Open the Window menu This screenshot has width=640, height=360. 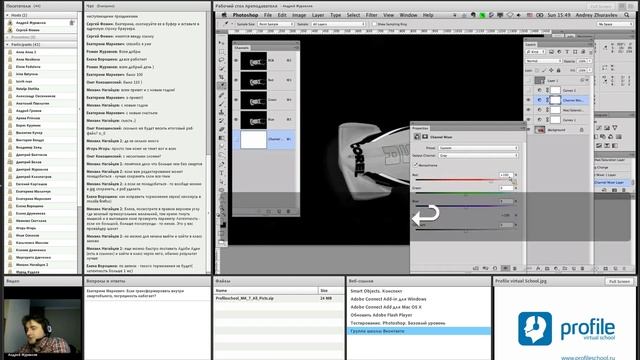point(408,15)
